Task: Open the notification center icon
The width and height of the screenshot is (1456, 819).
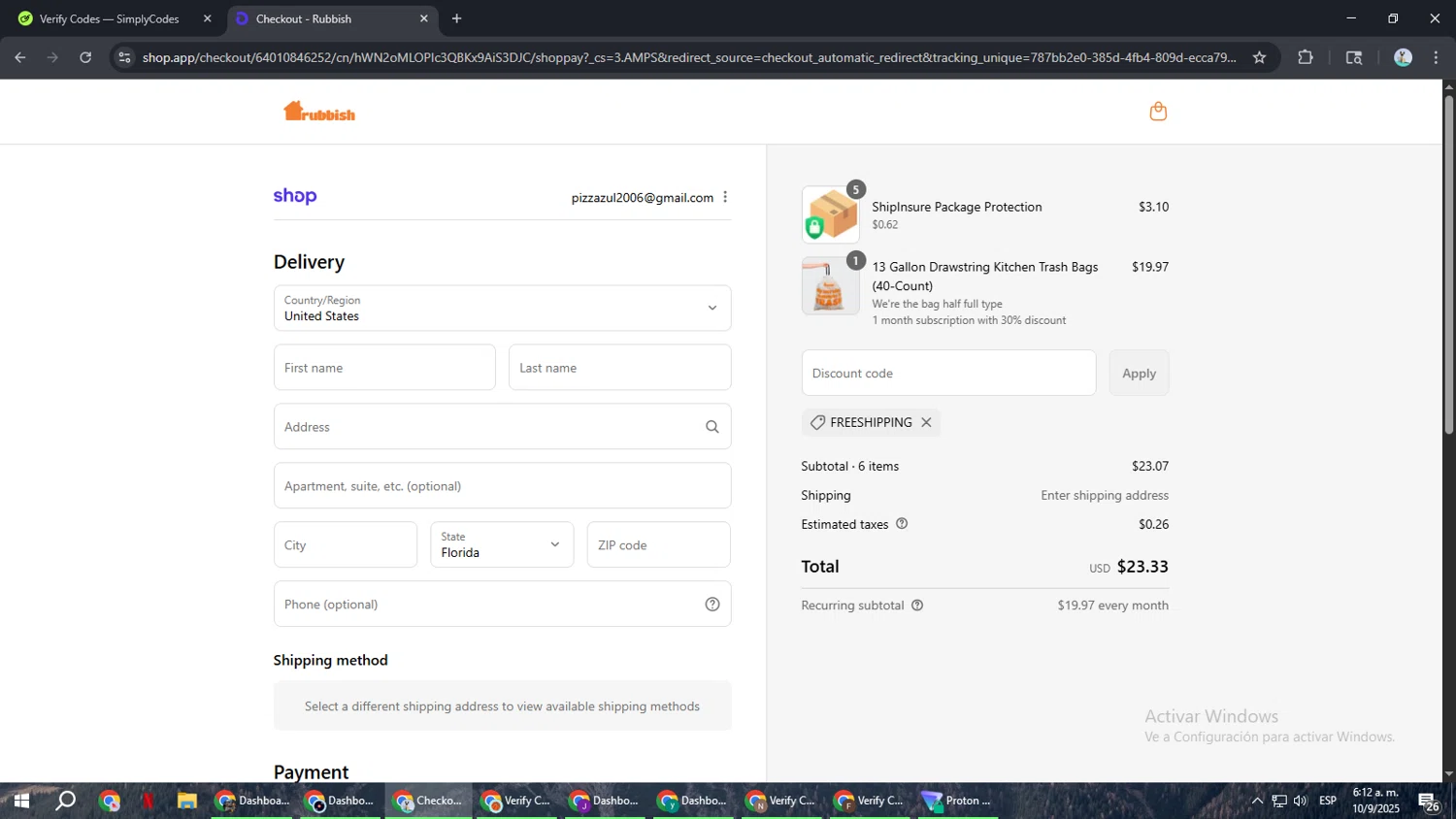Action: point(1429,802)
